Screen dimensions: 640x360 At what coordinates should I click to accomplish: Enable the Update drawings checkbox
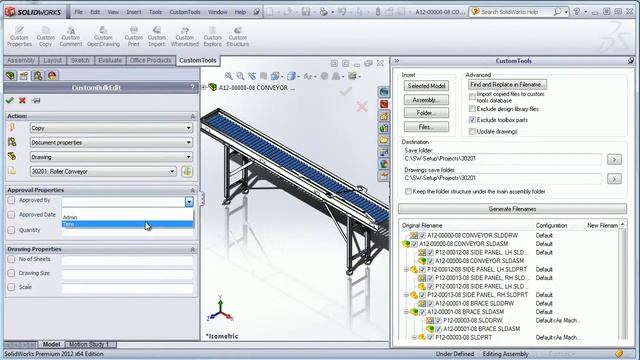pyautogui.click(x=472, y=131)
